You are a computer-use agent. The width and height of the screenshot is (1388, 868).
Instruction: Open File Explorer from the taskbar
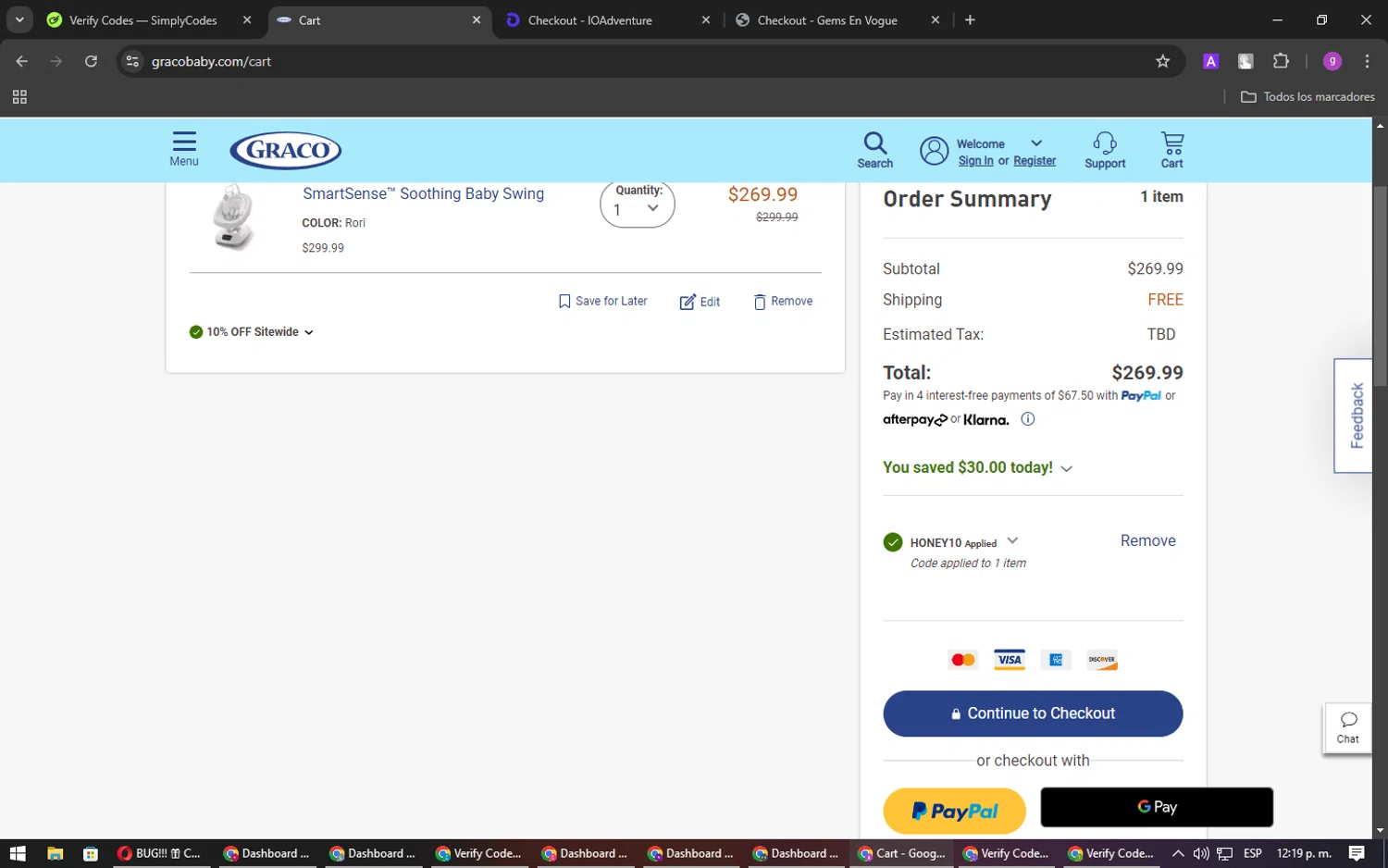tap(55, 853)
